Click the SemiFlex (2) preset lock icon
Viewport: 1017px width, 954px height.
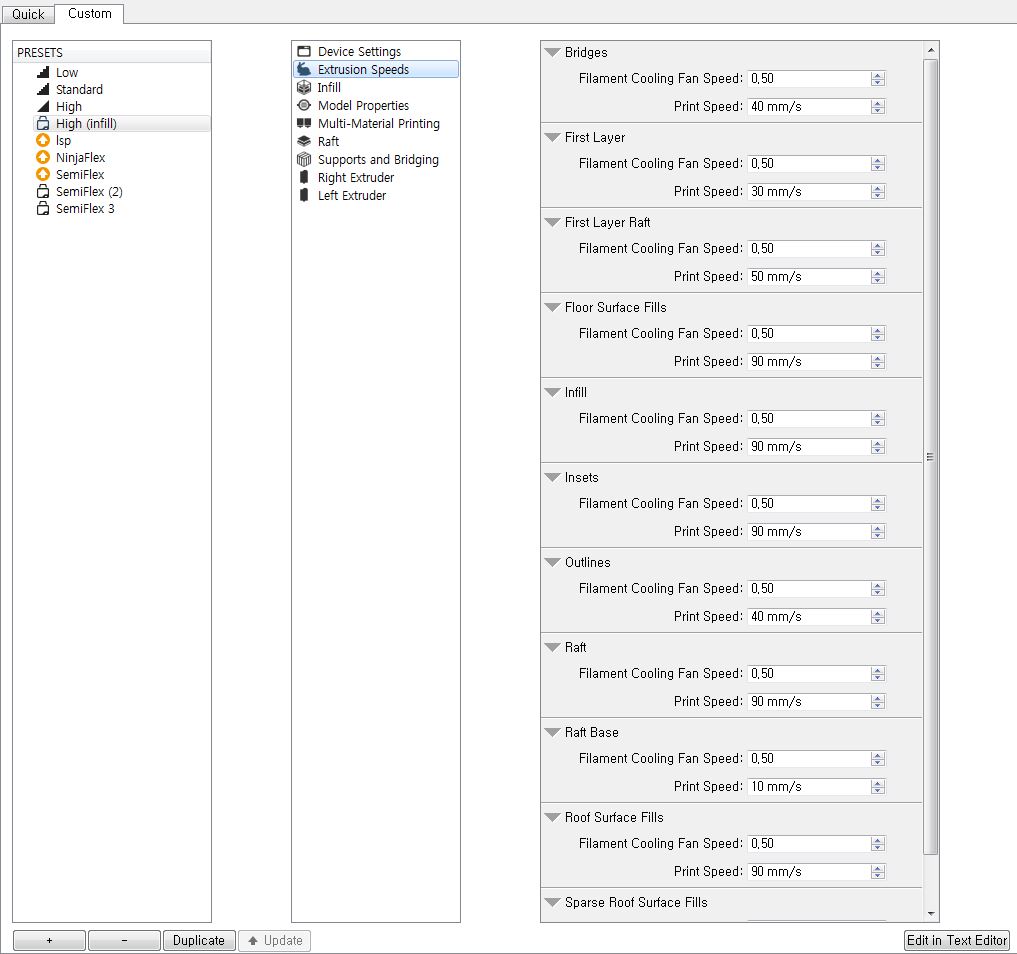coord(43,191)
